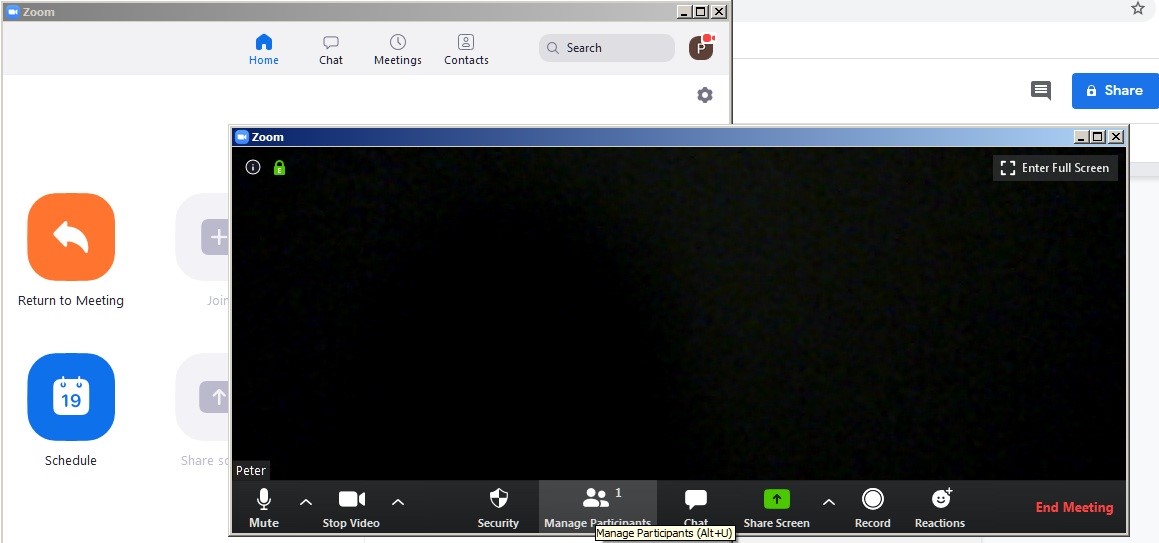Bookmark the page with the star icon

[1138, 9]
